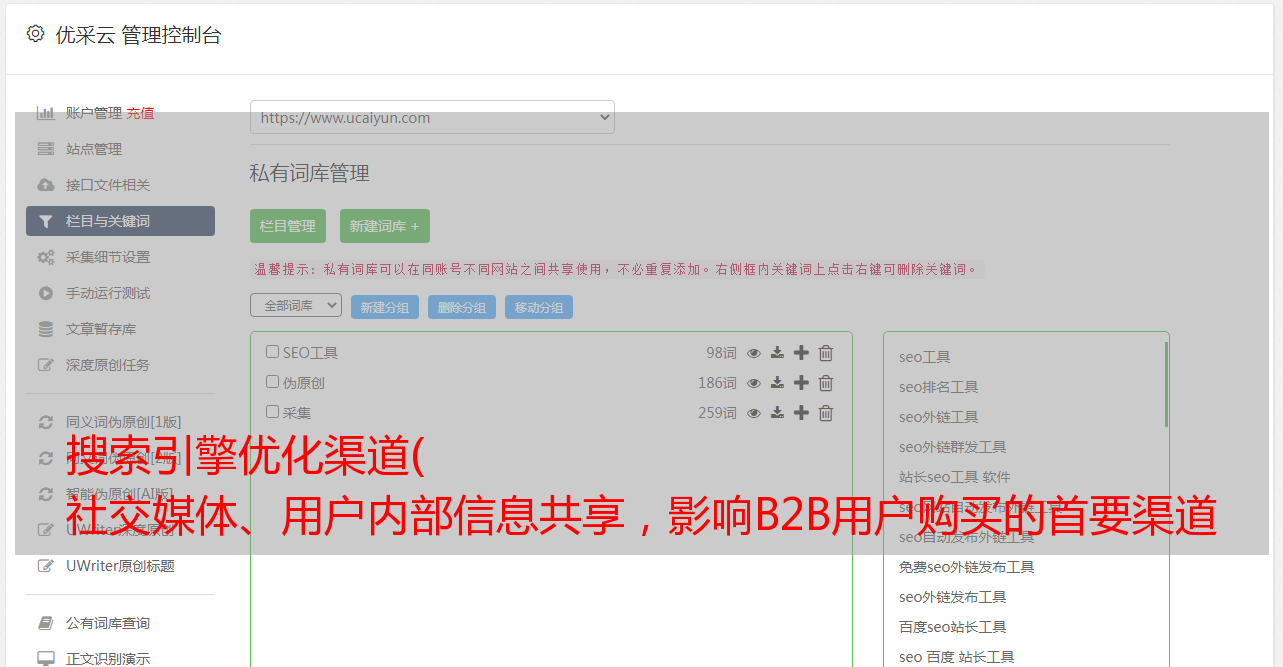1283x667 pixels.
Task: Select keyword seo外链工具
Action: click(x=938, y=417)
